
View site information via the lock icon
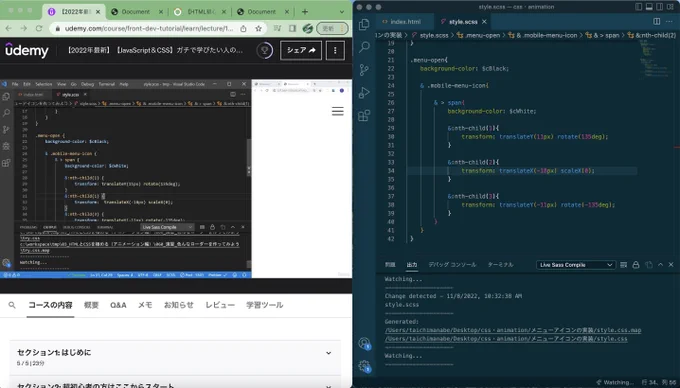(x=57, y=29)
